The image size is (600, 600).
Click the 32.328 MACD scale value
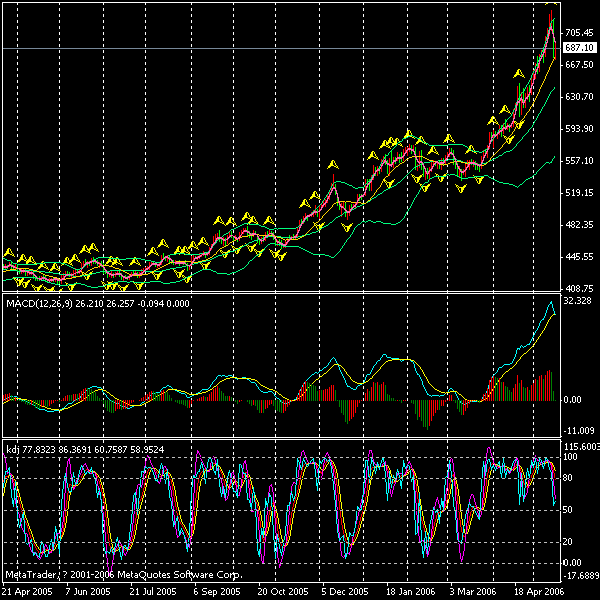[580, 301]
